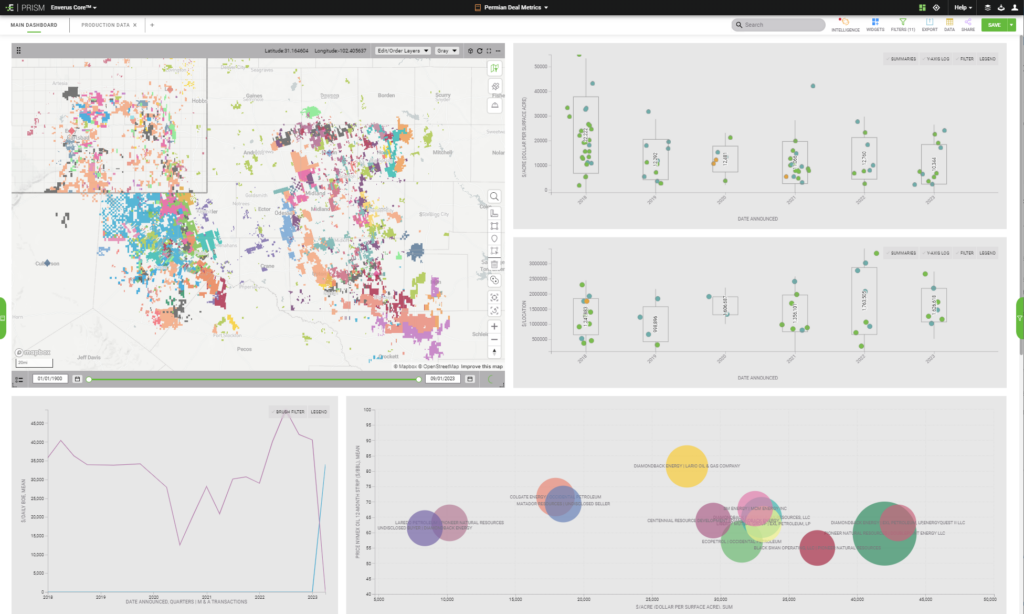1024x614 pixels.
Task: Refresh the map widget
Action: 480,50
